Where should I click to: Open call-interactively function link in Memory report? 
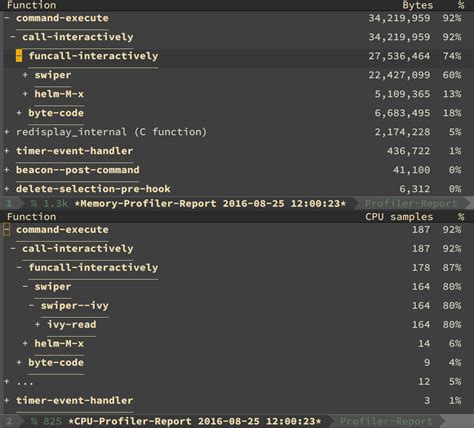78,37
